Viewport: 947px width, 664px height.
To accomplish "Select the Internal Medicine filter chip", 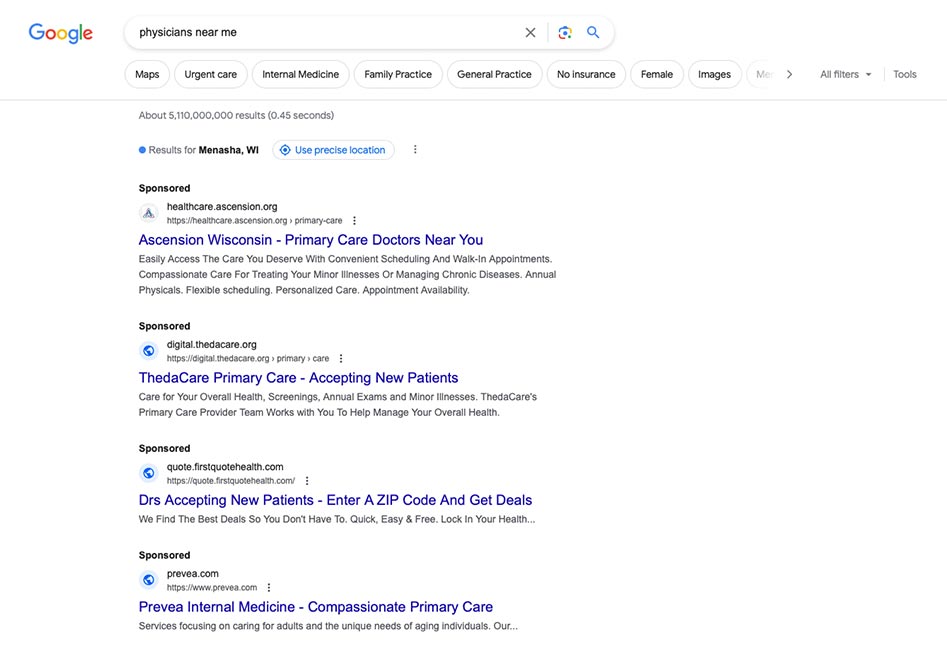I will [x=300, y=74].
